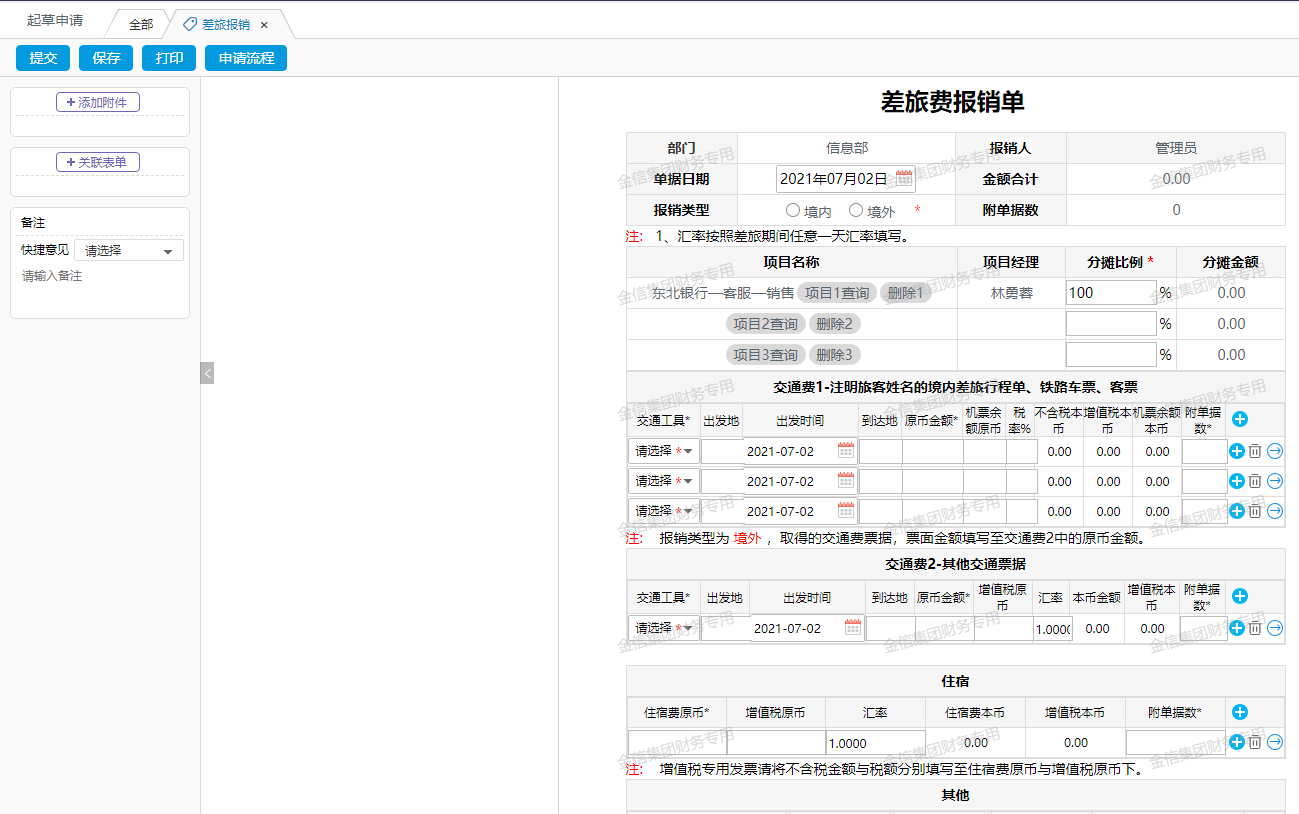Open the 快捷意见 dropdown
1299x814 pixels.
pyautogui.click(x=128, y=249)
